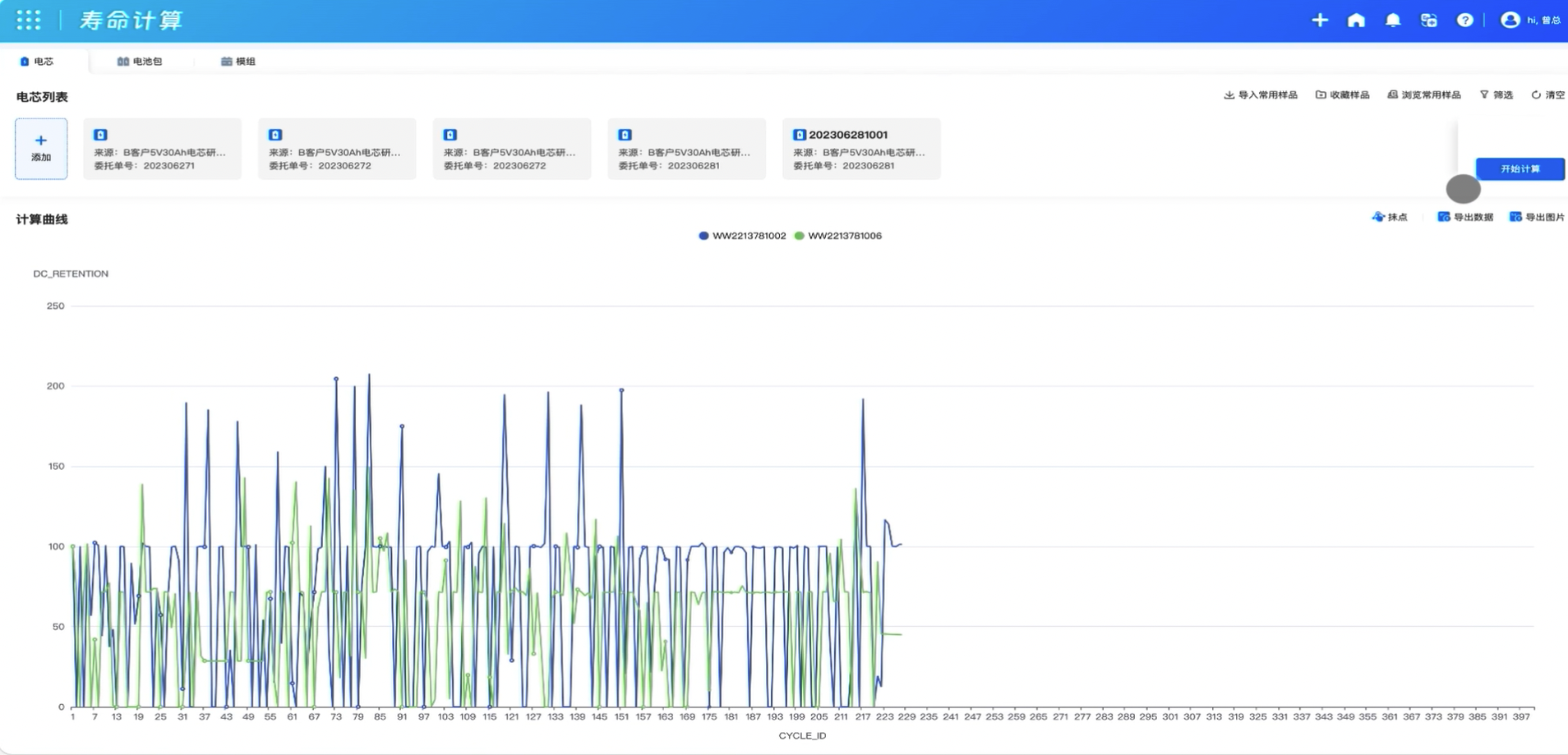Open the app grid menu icon
Viewport: 1568px width, 755px height.
tap(29, 21)
